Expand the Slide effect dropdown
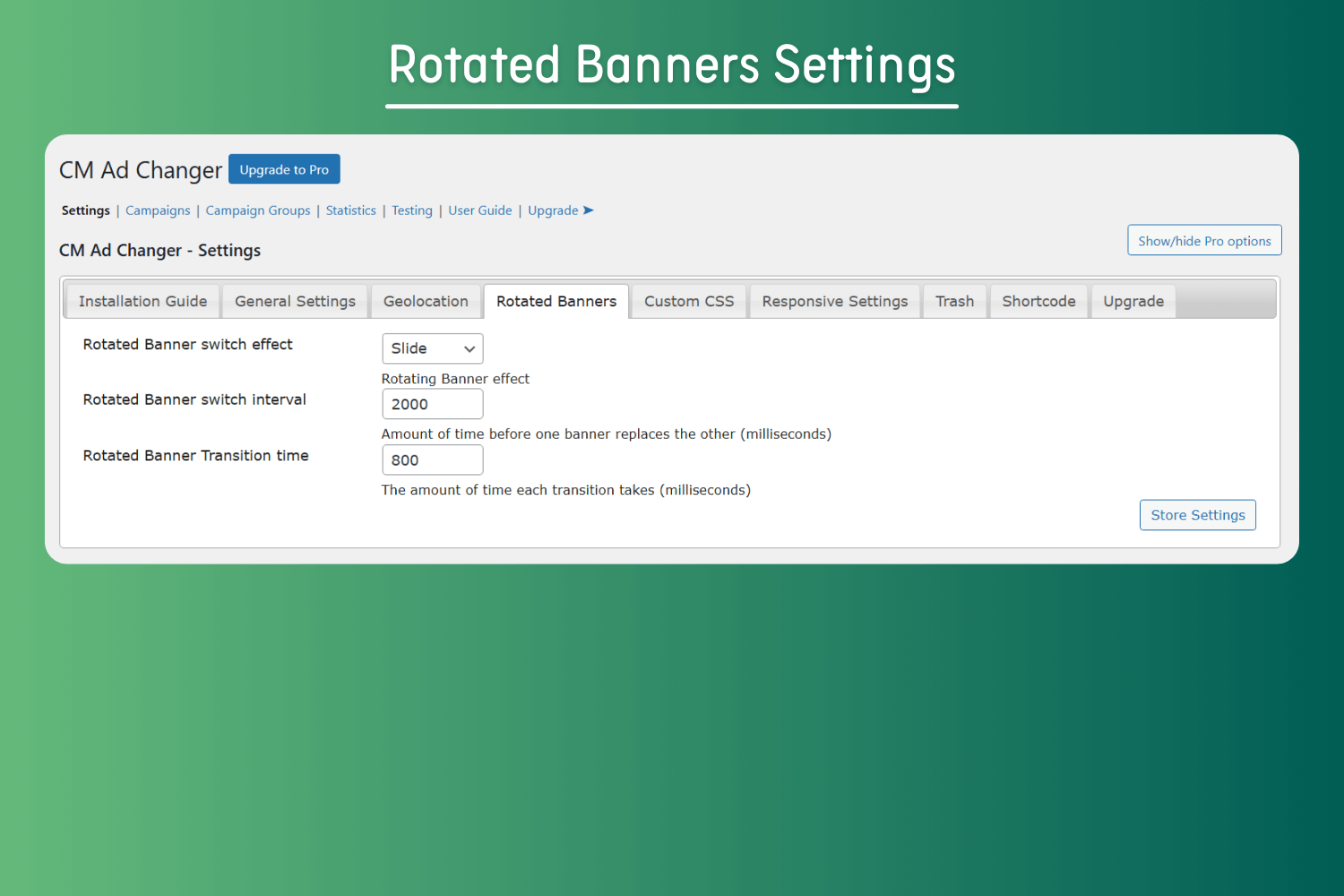The width and height of the screenshot is (1344, 896). click(433, 349)
